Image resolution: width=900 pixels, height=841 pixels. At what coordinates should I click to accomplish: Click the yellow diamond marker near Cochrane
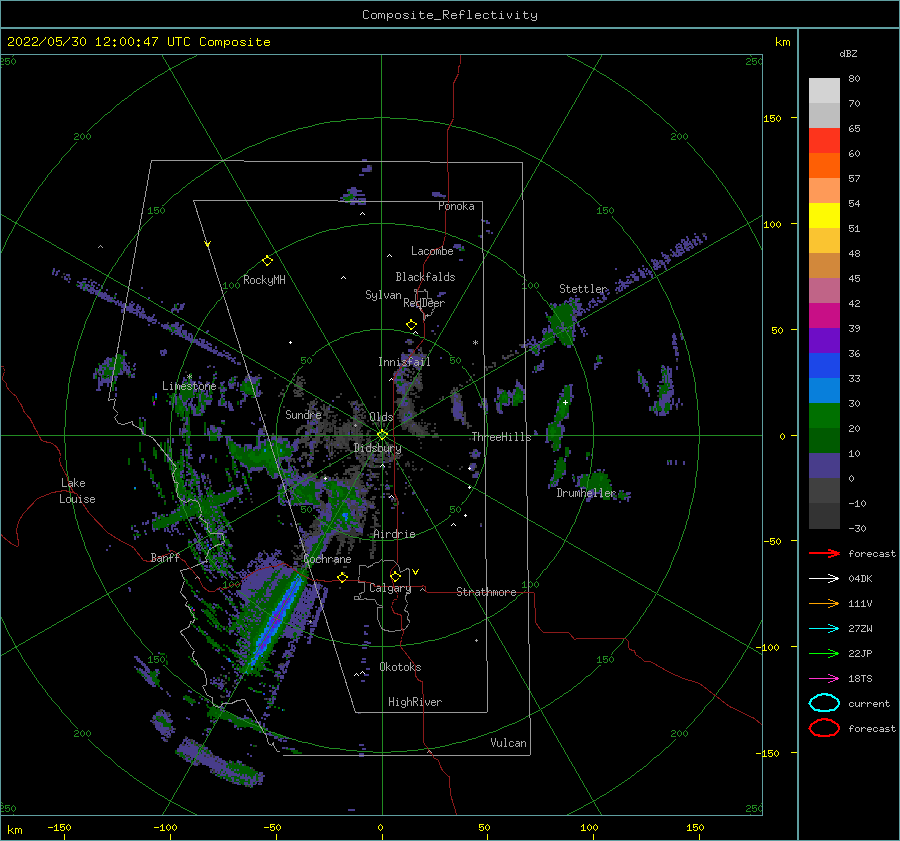tap(342, 577)
